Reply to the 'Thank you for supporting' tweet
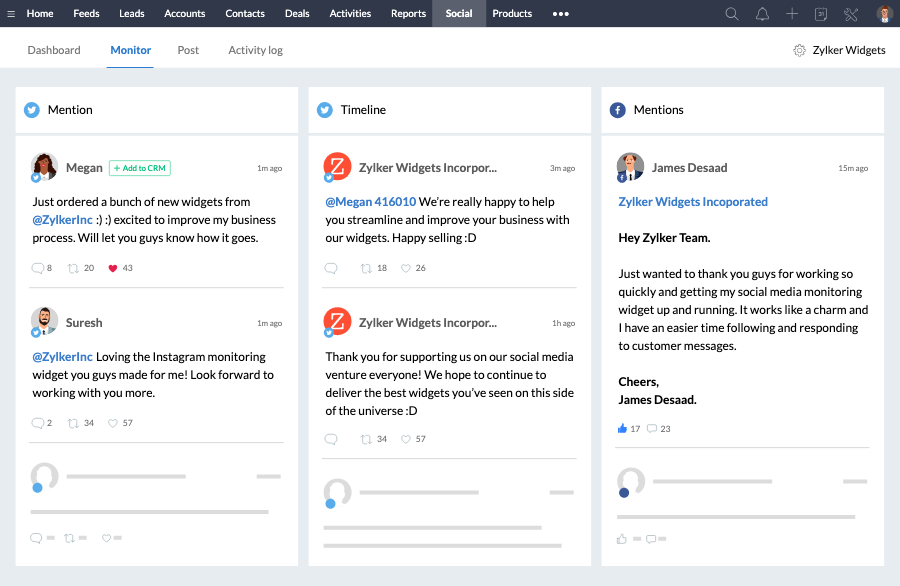This screenshot has height=586, width=900. click(x=331, y=439)
